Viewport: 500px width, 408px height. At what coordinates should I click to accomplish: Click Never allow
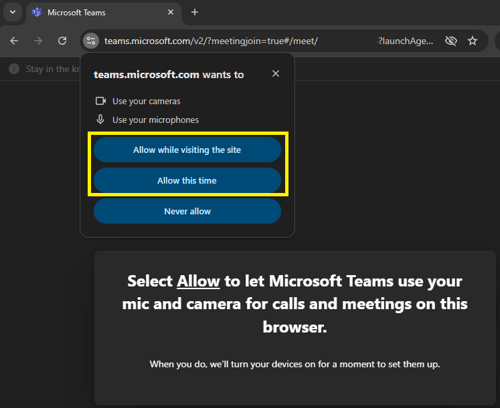click(187, 211)
